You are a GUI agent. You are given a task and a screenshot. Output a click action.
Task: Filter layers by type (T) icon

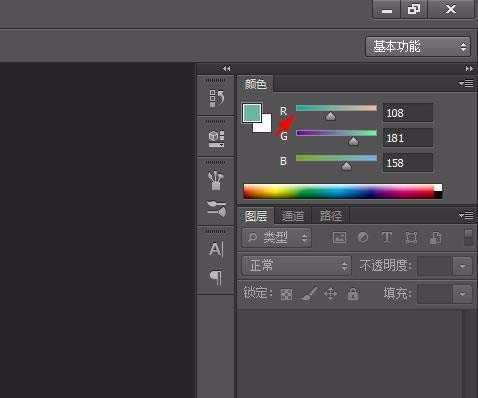click(386, 238)
